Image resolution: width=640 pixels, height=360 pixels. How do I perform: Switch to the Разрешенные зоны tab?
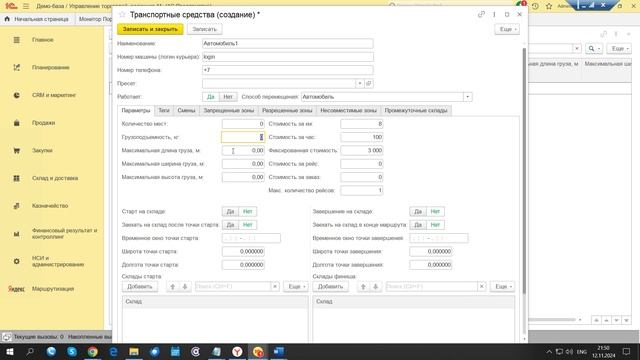point(287,111)
